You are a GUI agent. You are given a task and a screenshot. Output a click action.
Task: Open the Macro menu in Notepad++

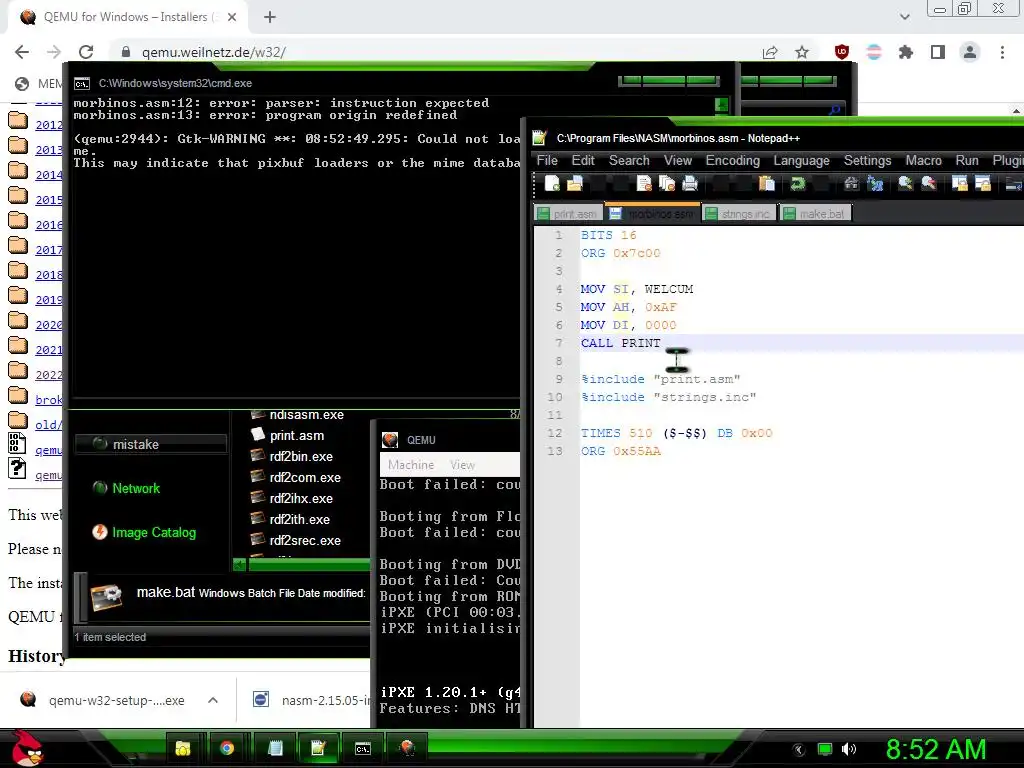[923, 161]
